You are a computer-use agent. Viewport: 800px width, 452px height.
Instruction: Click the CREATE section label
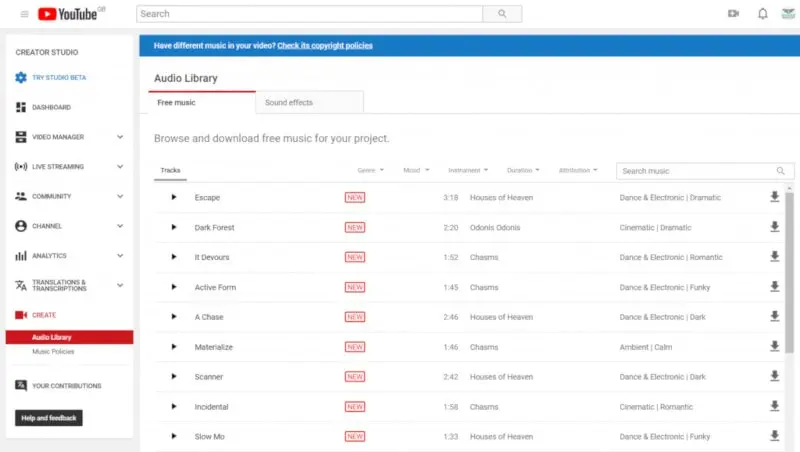tap(44, 315)
